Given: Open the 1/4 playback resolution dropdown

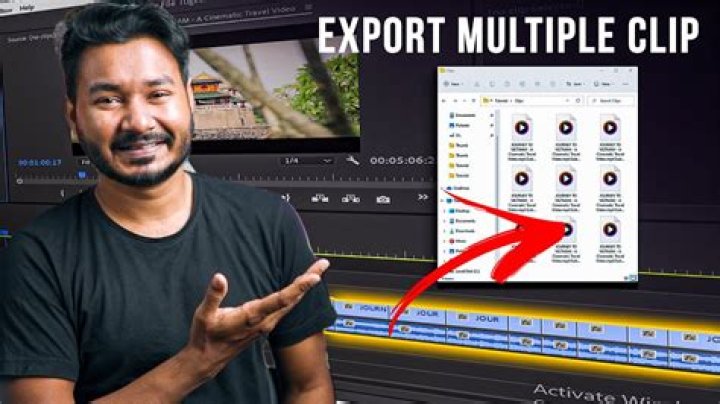Looking at the screenshot, I should tap(308, 161).
